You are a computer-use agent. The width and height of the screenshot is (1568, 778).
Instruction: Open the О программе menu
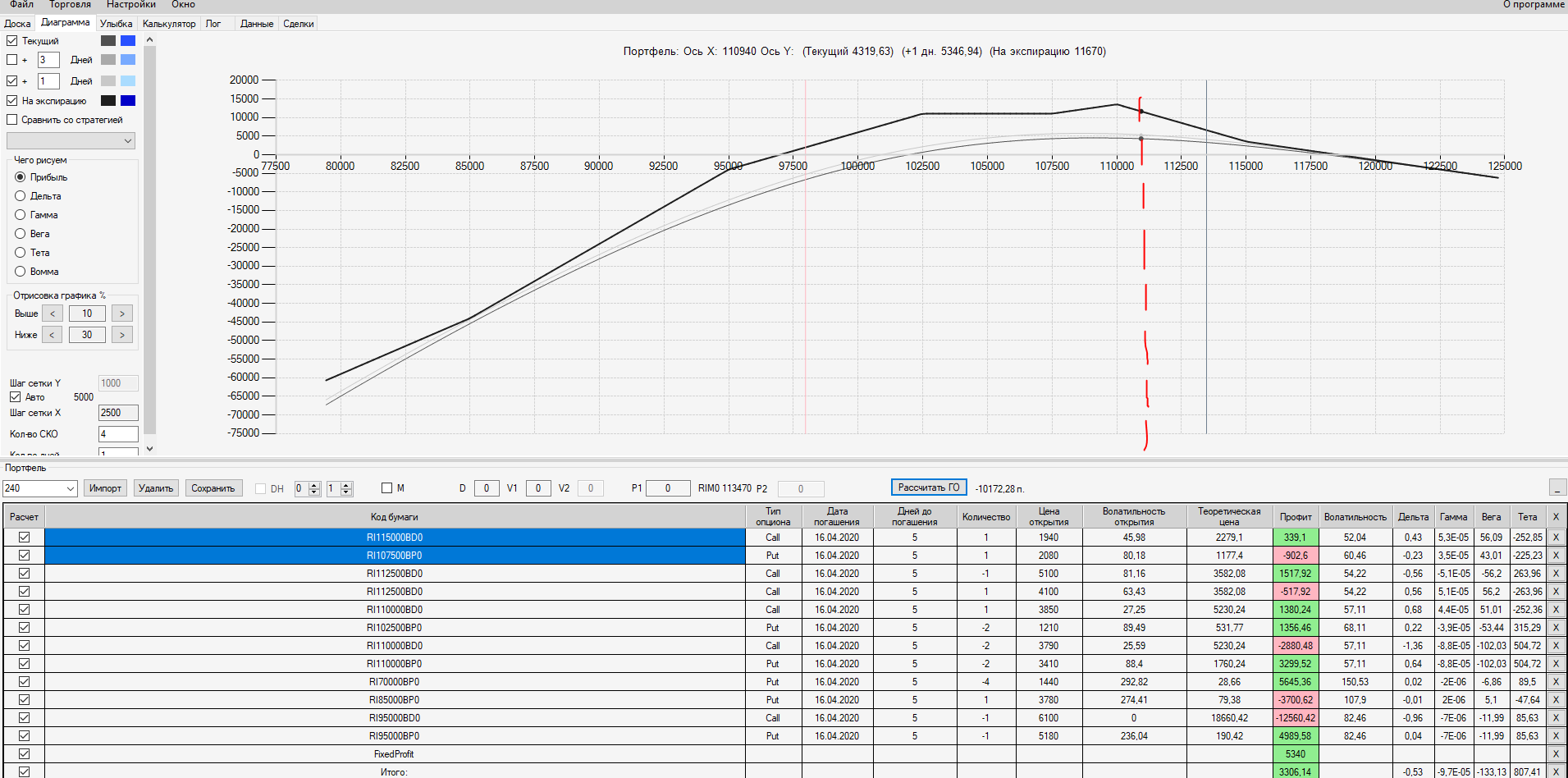[x=1534, y=5]
